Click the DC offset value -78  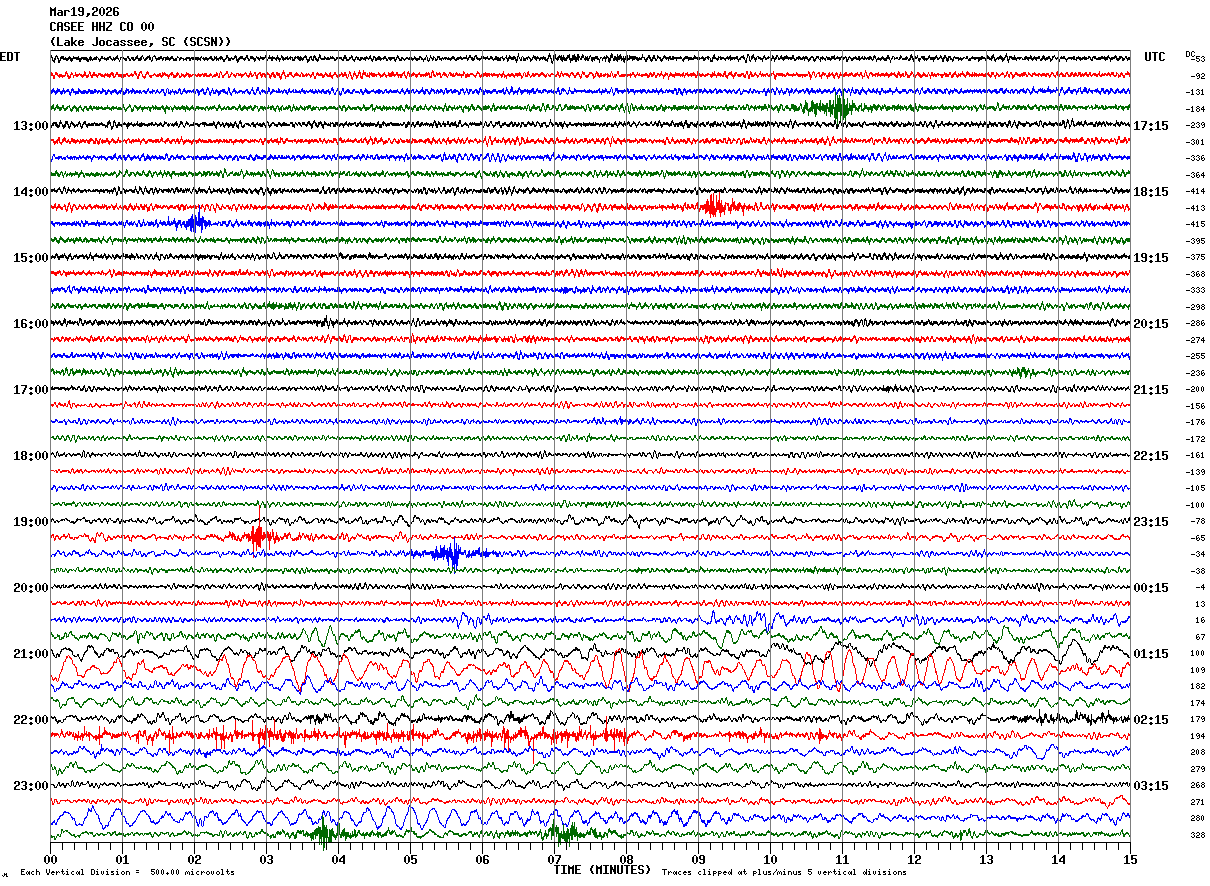point(1197,521)
